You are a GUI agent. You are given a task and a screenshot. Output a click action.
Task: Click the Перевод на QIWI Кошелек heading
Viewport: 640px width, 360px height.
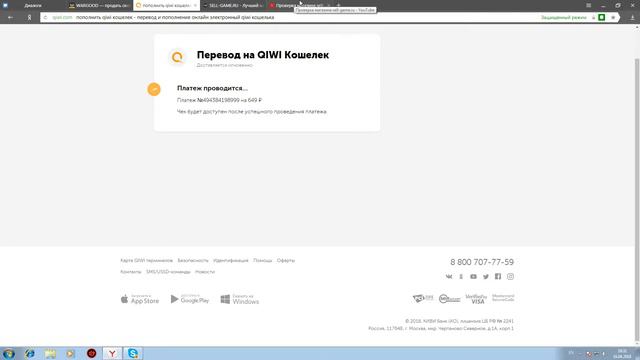[x=263, y=55]
